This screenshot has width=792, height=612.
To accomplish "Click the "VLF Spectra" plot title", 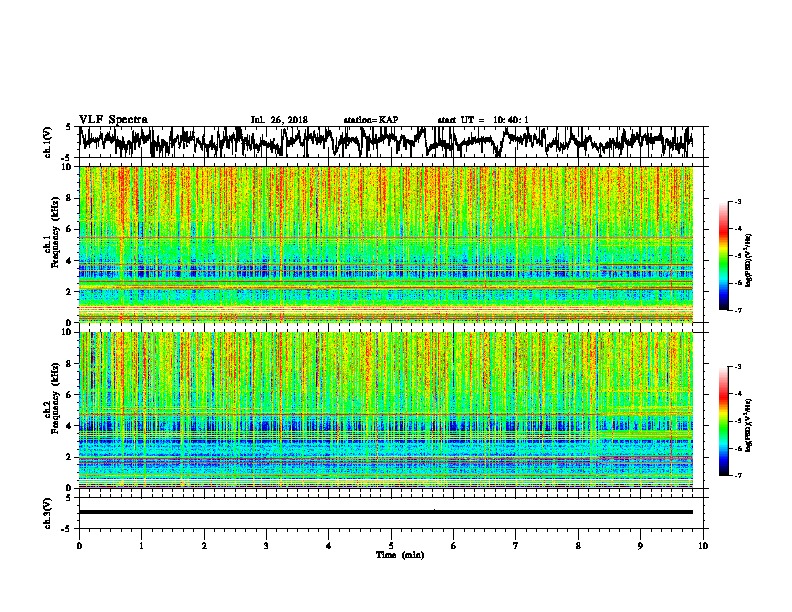I will pyautogui.click(x=113, y=120).
